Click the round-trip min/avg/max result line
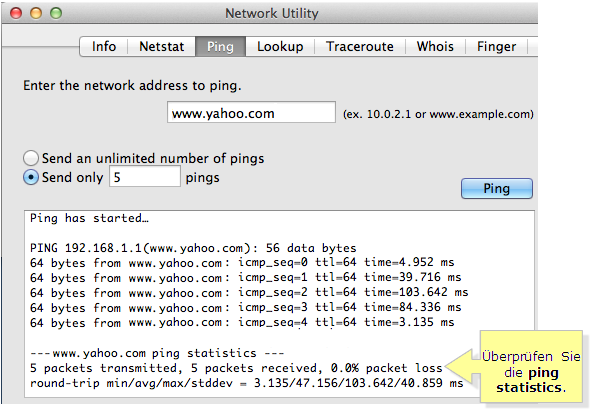This screenshot has height=411, width=591. 247,383
